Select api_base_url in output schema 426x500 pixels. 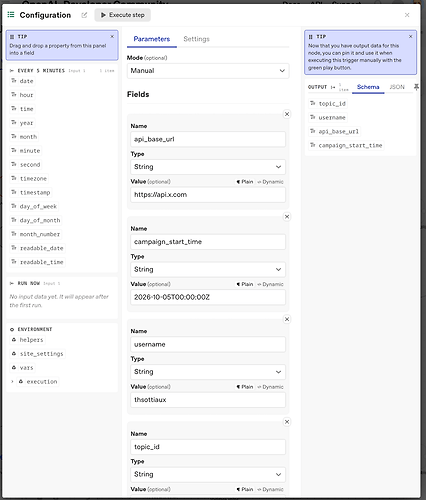(335, 132)
